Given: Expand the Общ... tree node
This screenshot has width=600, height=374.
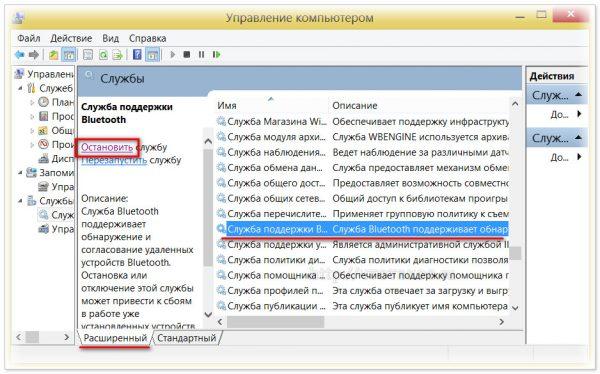Looking at the screenshot, I should [x=32, y=131].
